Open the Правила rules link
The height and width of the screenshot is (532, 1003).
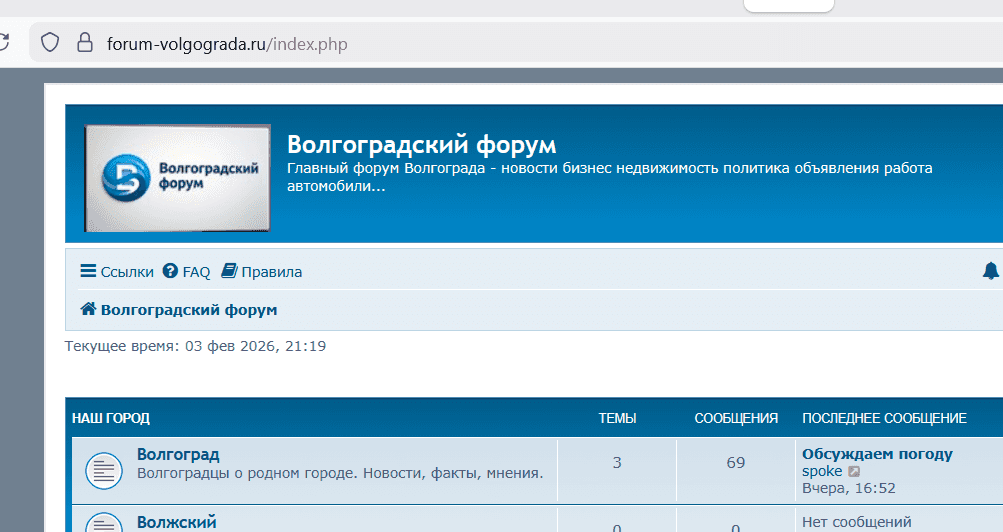coord(271,272)
